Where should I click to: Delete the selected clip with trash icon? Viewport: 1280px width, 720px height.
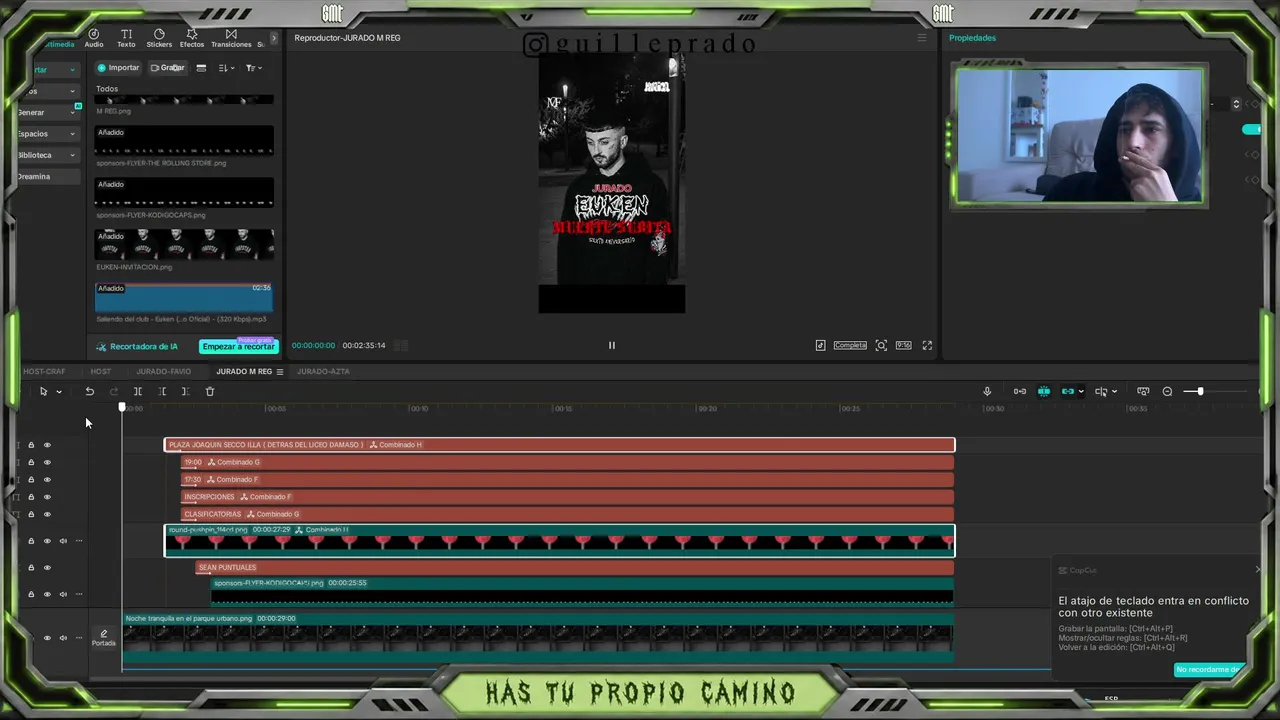coord(210,391)
